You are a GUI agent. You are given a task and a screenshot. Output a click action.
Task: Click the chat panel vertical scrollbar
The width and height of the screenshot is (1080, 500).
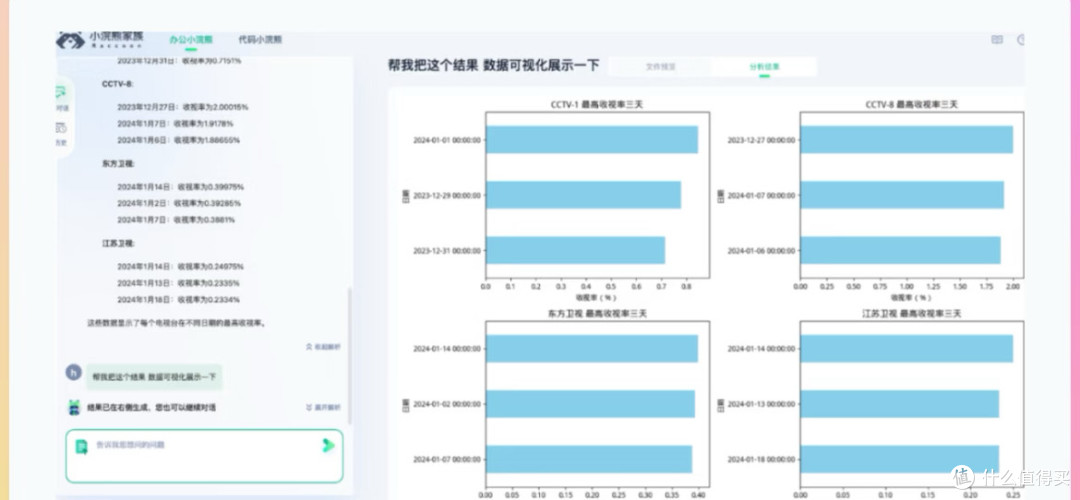click(349, 355)
